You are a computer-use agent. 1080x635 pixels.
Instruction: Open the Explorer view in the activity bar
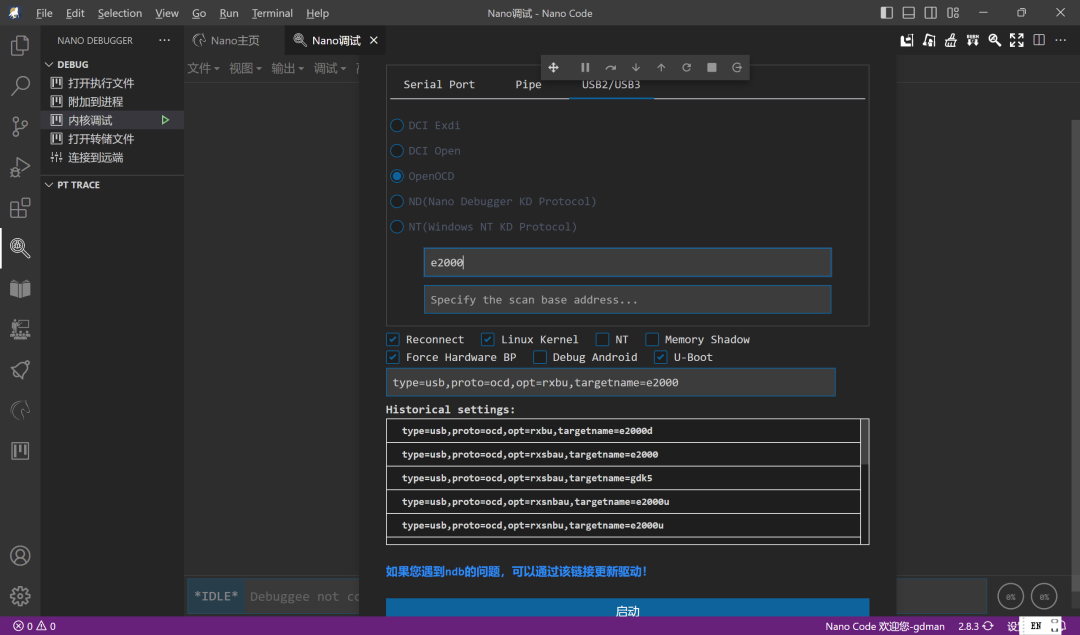tap(20, 45)
